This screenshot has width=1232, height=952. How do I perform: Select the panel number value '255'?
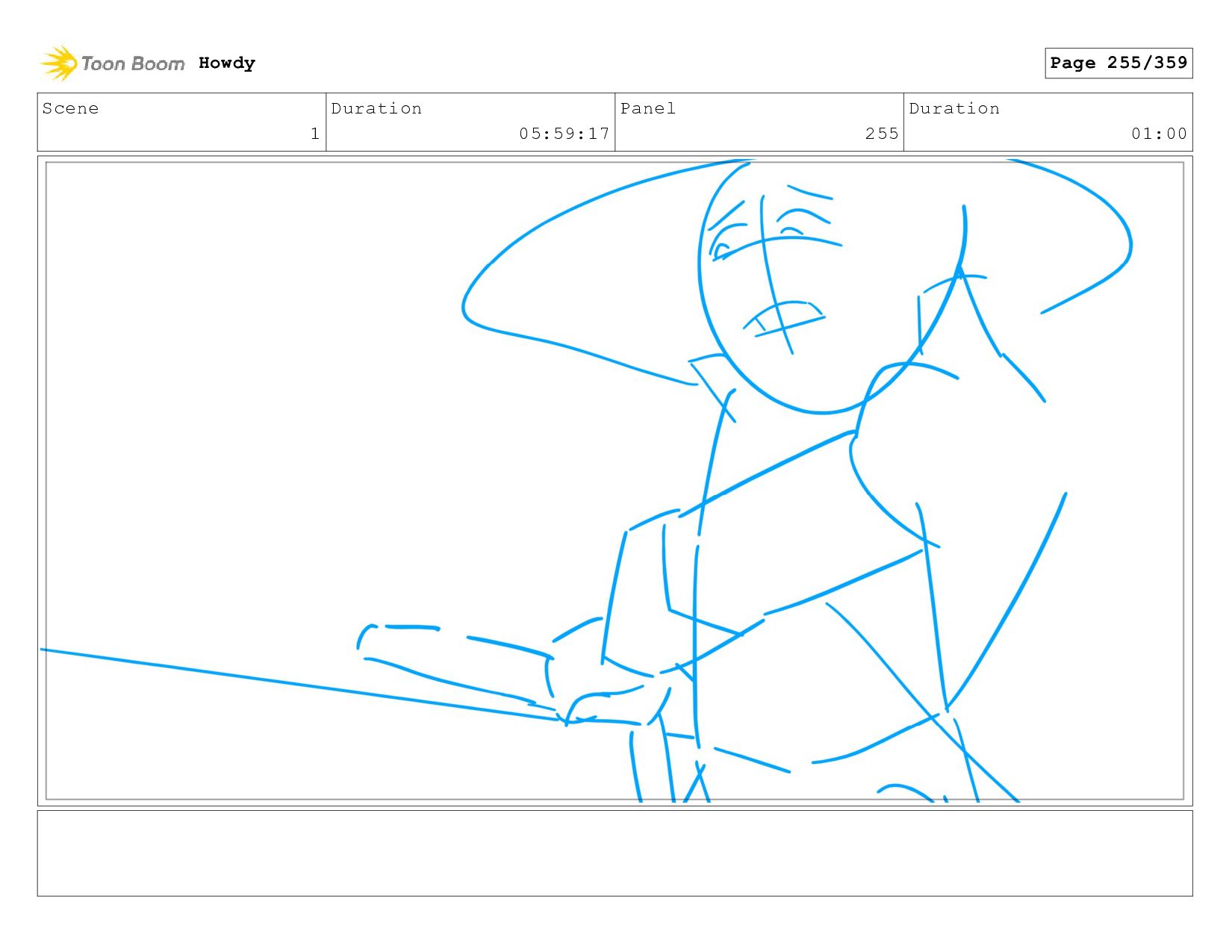[x=882, y=134]
